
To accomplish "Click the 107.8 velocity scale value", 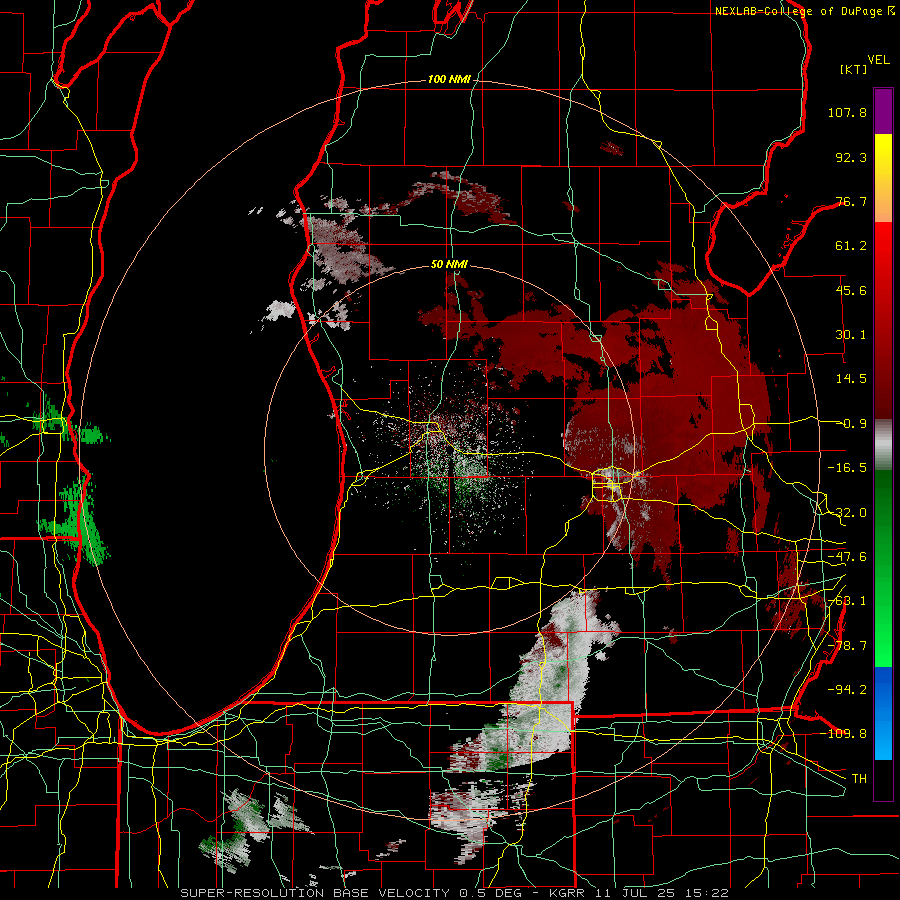I will pos(847,112).
